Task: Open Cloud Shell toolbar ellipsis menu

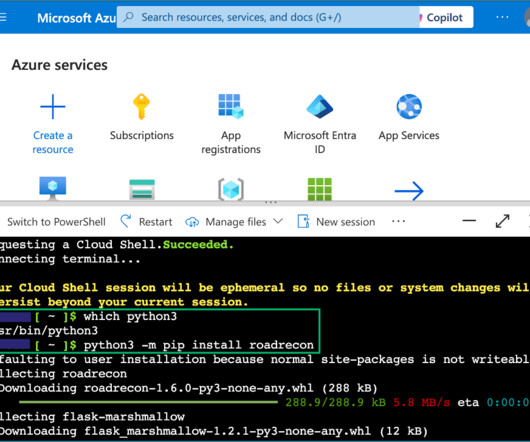Action: tap(399, 222)
